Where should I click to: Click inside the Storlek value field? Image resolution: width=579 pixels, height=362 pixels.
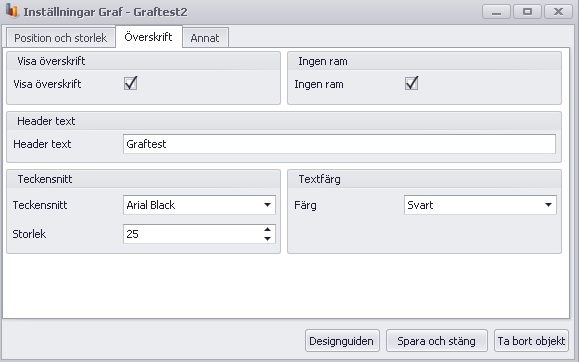[x=192, y=234]
